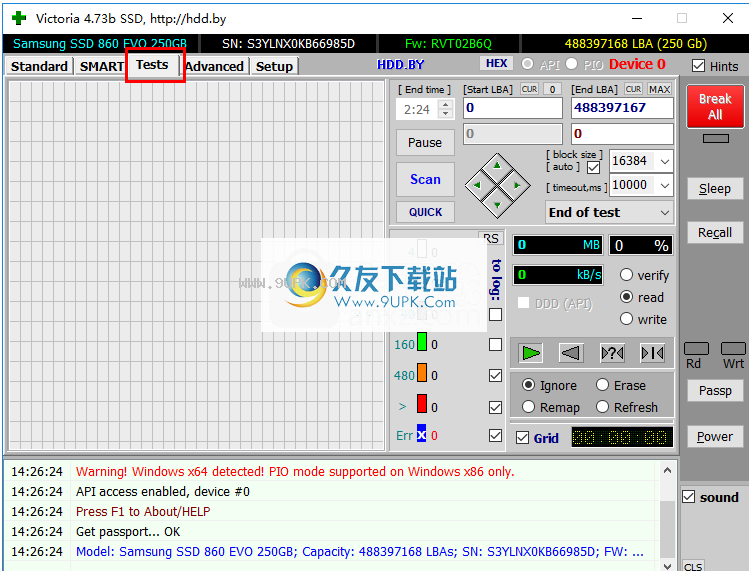Switch to the SMART tab

(101, 66)
